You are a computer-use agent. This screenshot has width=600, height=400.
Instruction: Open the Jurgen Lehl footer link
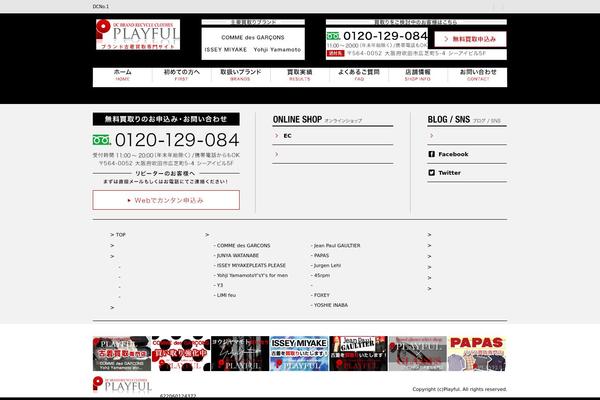tap(327, 265)
